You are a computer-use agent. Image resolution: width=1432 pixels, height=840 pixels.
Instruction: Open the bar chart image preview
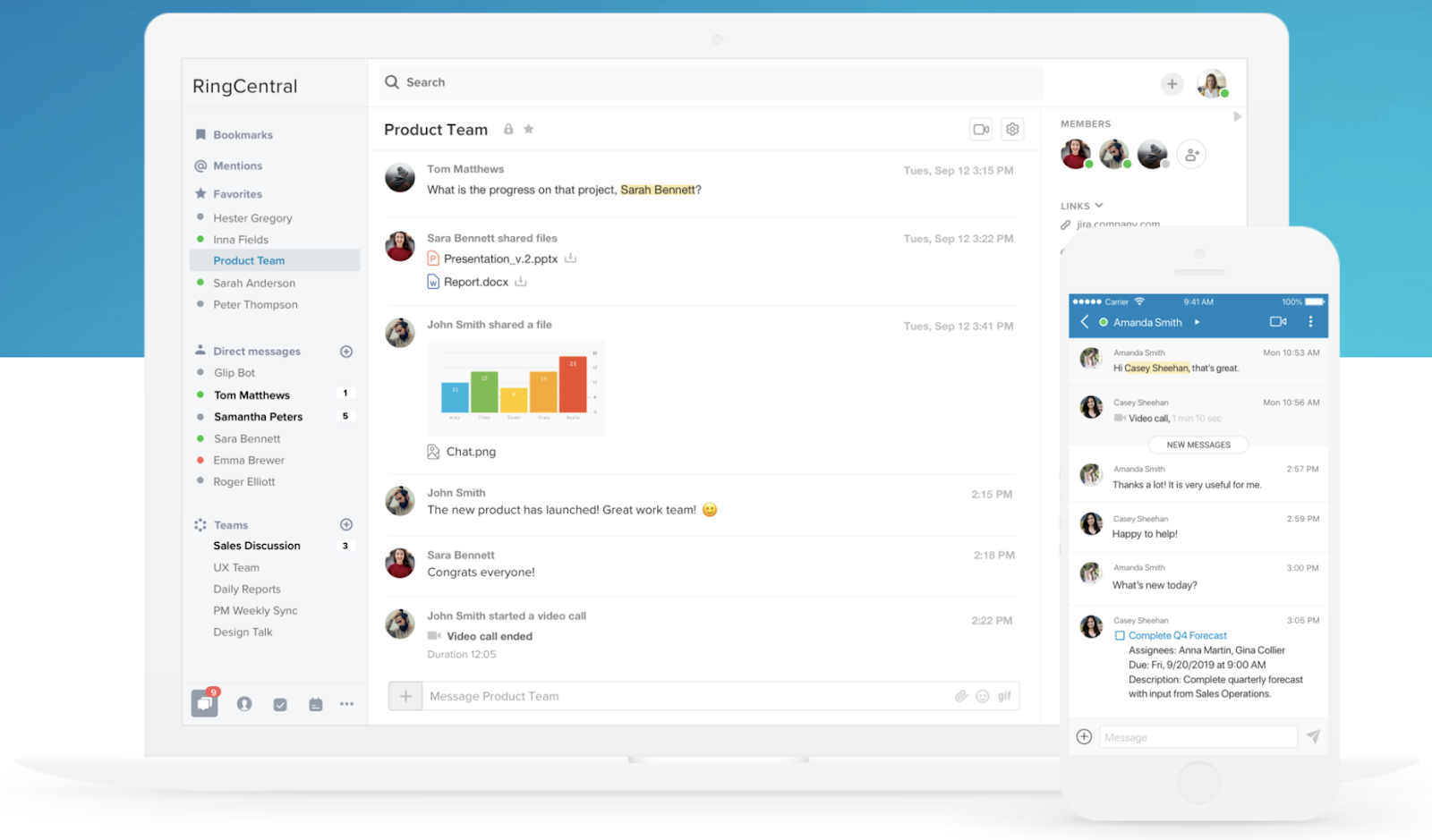point(516,388)
